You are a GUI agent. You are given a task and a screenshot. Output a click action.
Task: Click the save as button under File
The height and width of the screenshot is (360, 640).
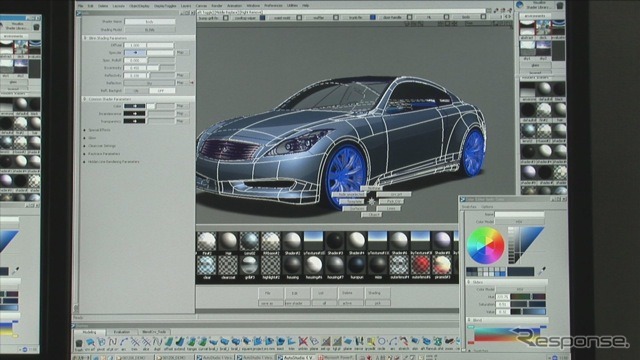click(x=271, y=303)
